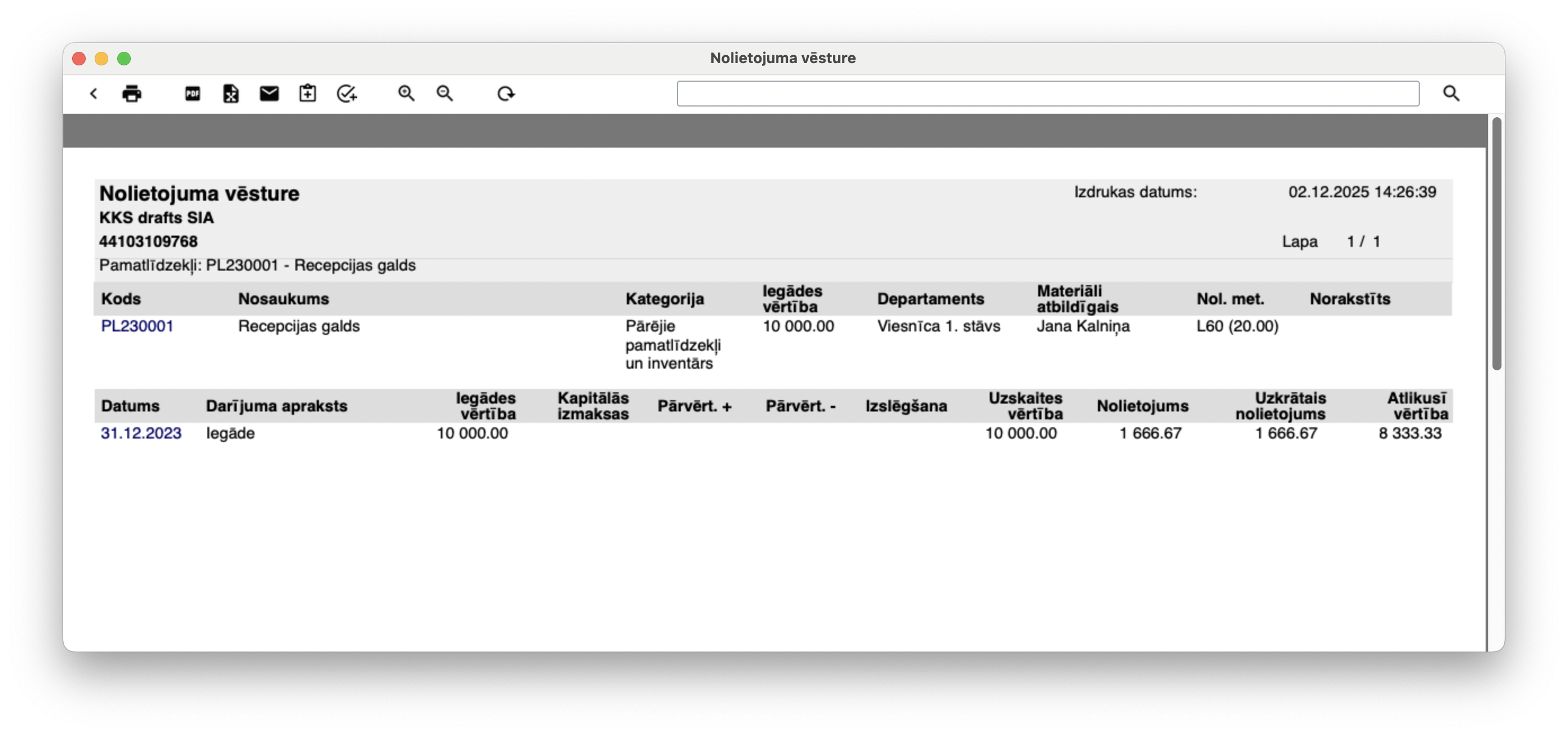Click the clipboard plus icon
The height and width of the screenshot is (735, 1568).
pyautogui.click(x=307, y=93)
